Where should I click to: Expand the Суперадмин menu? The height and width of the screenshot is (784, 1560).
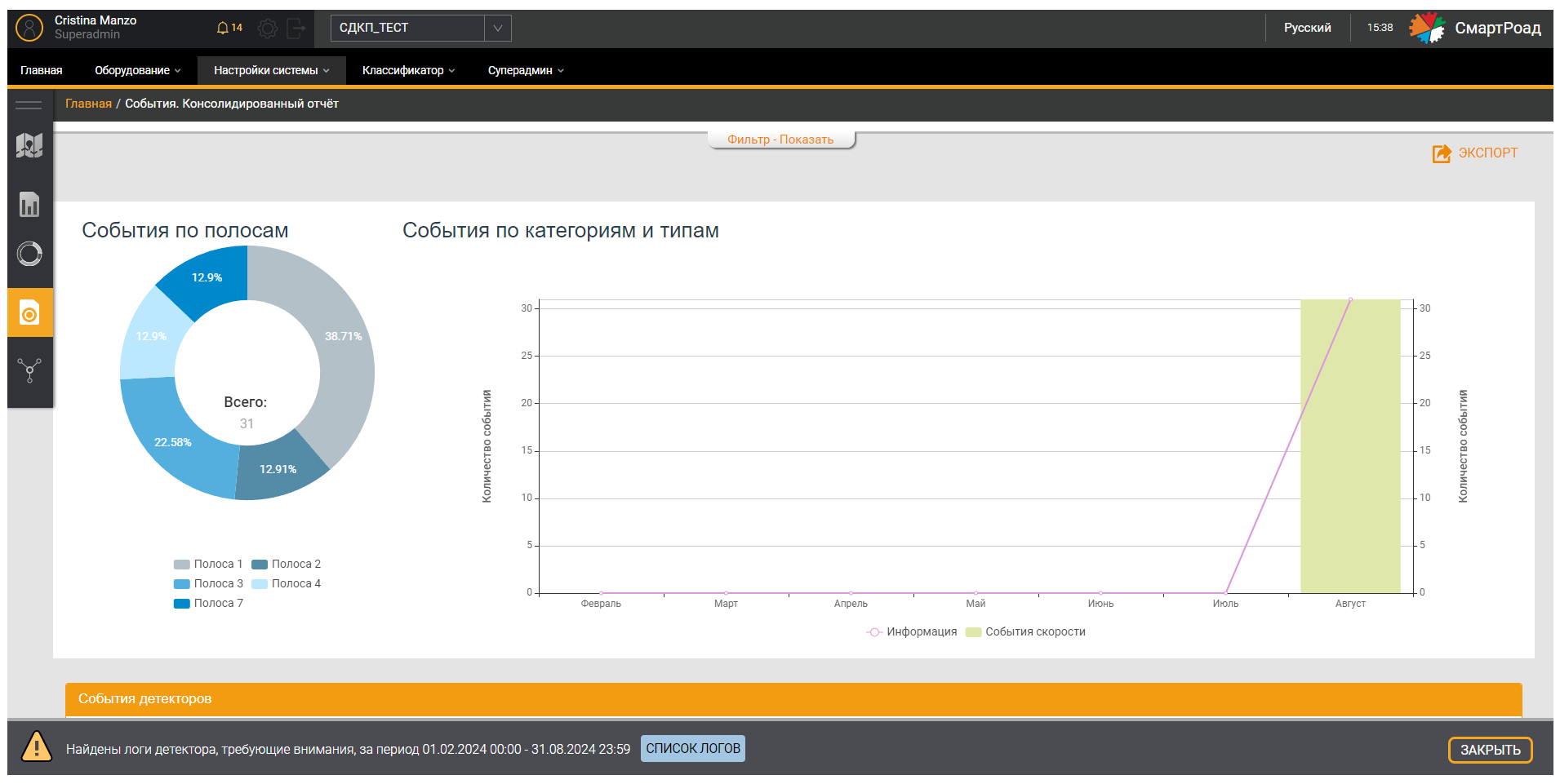coord(526,70)
